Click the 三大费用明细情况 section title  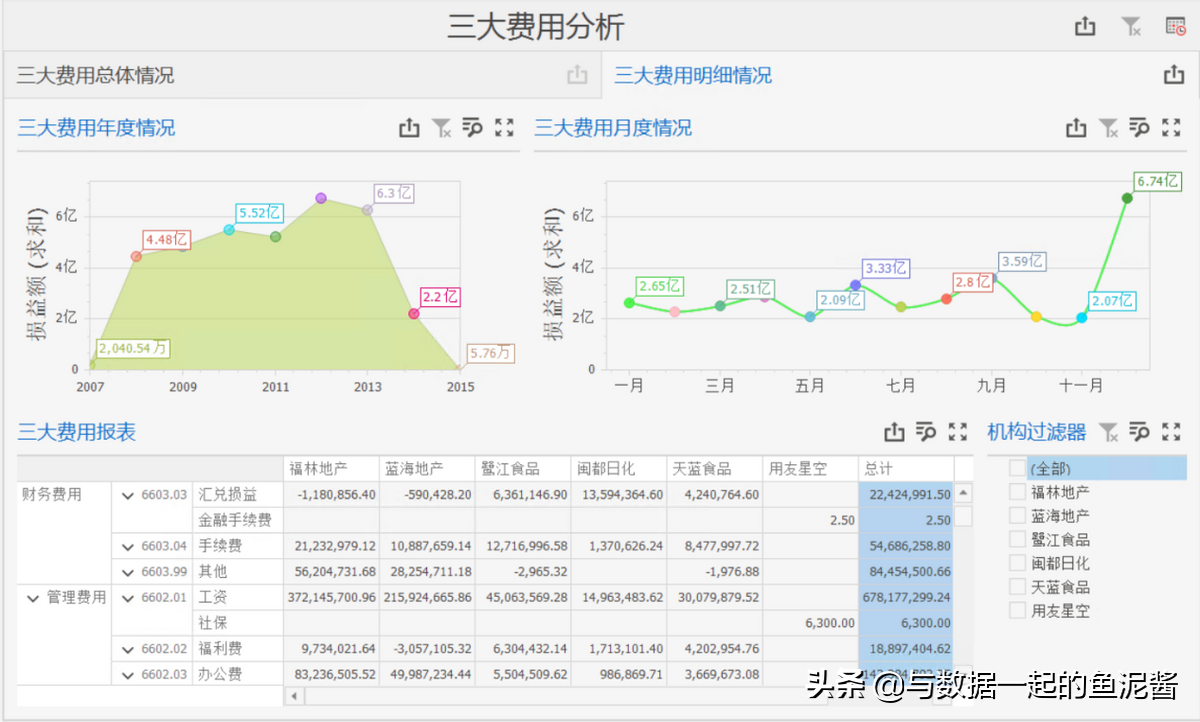click(x=693, y=74)
